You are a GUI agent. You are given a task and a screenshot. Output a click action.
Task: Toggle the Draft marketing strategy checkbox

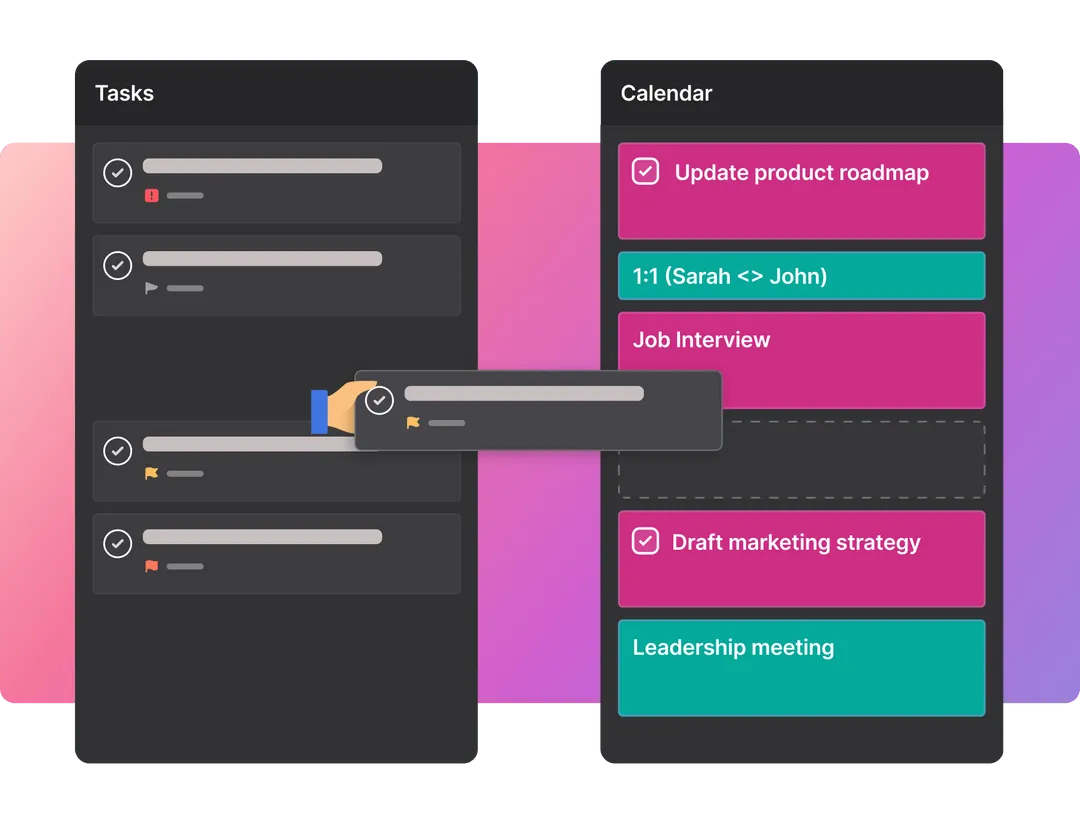[x=646, y=542]
